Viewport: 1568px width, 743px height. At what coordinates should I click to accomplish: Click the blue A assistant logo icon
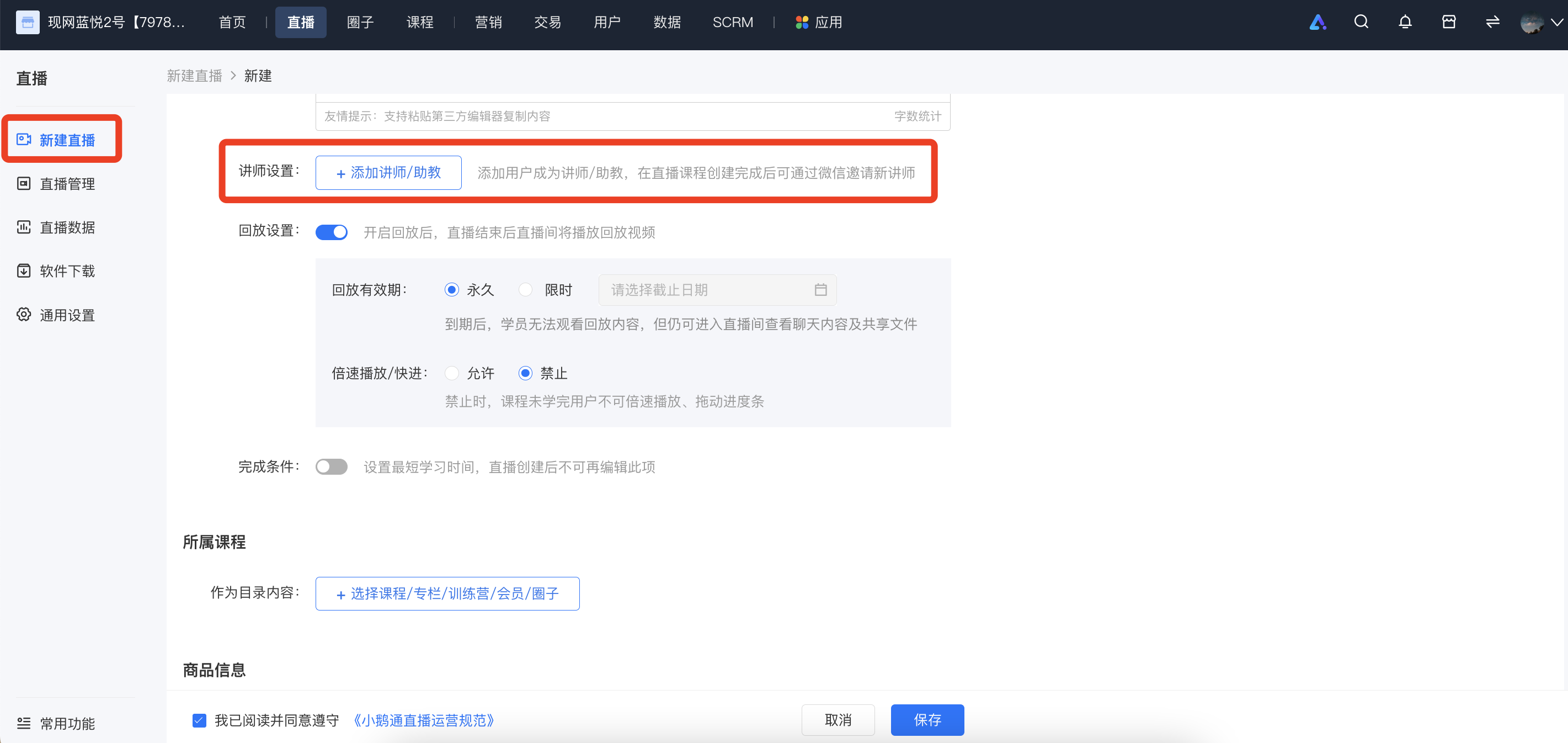point(1317,23)
